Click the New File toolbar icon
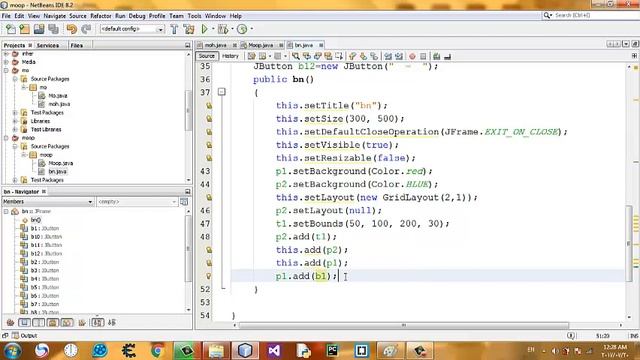The image size is (640, 360). tap(11, 29)
